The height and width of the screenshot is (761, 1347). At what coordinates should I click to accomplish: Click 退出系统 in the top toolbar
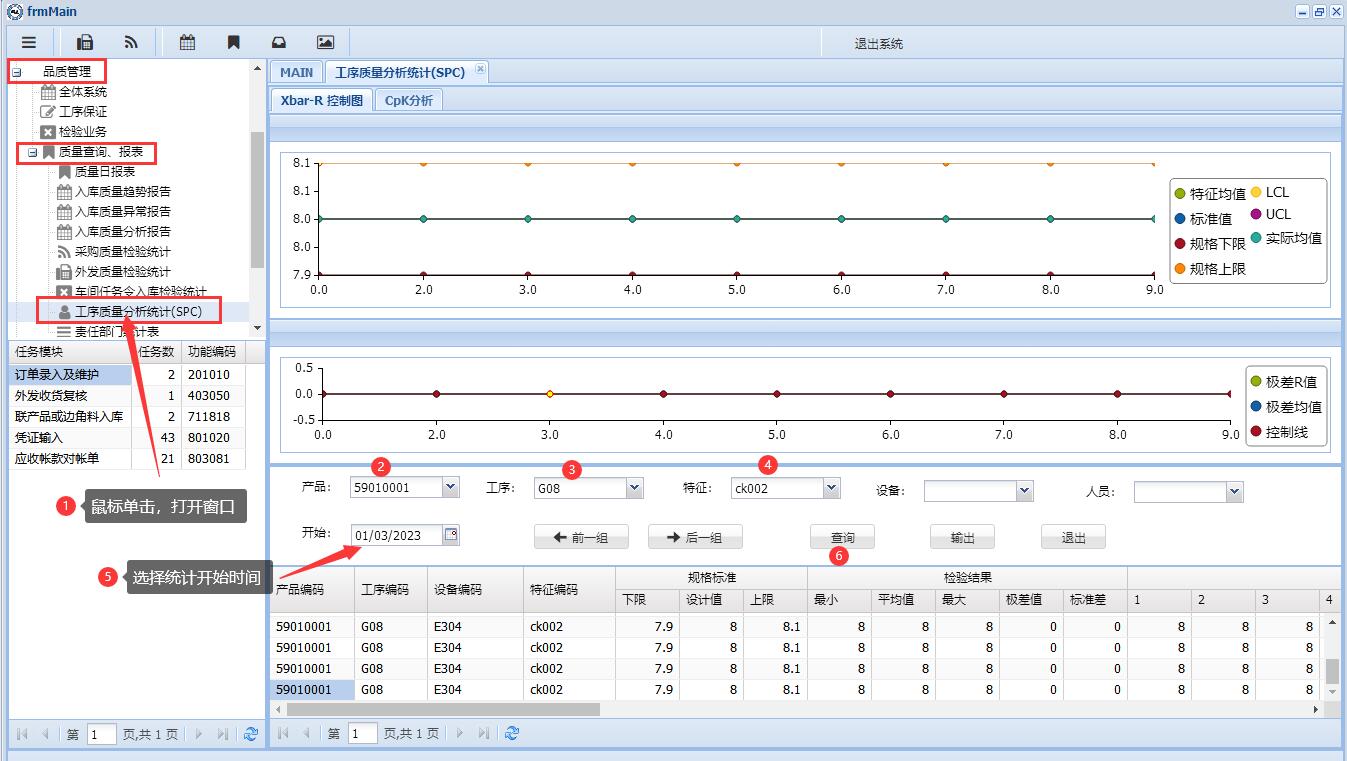(x=878, y=44)
